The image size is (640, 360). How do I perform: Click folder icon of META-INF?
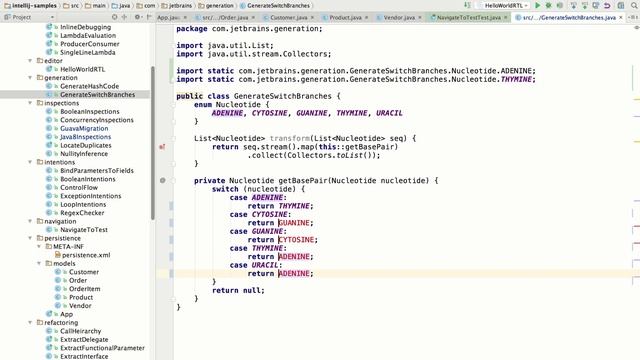click(49, 247)
